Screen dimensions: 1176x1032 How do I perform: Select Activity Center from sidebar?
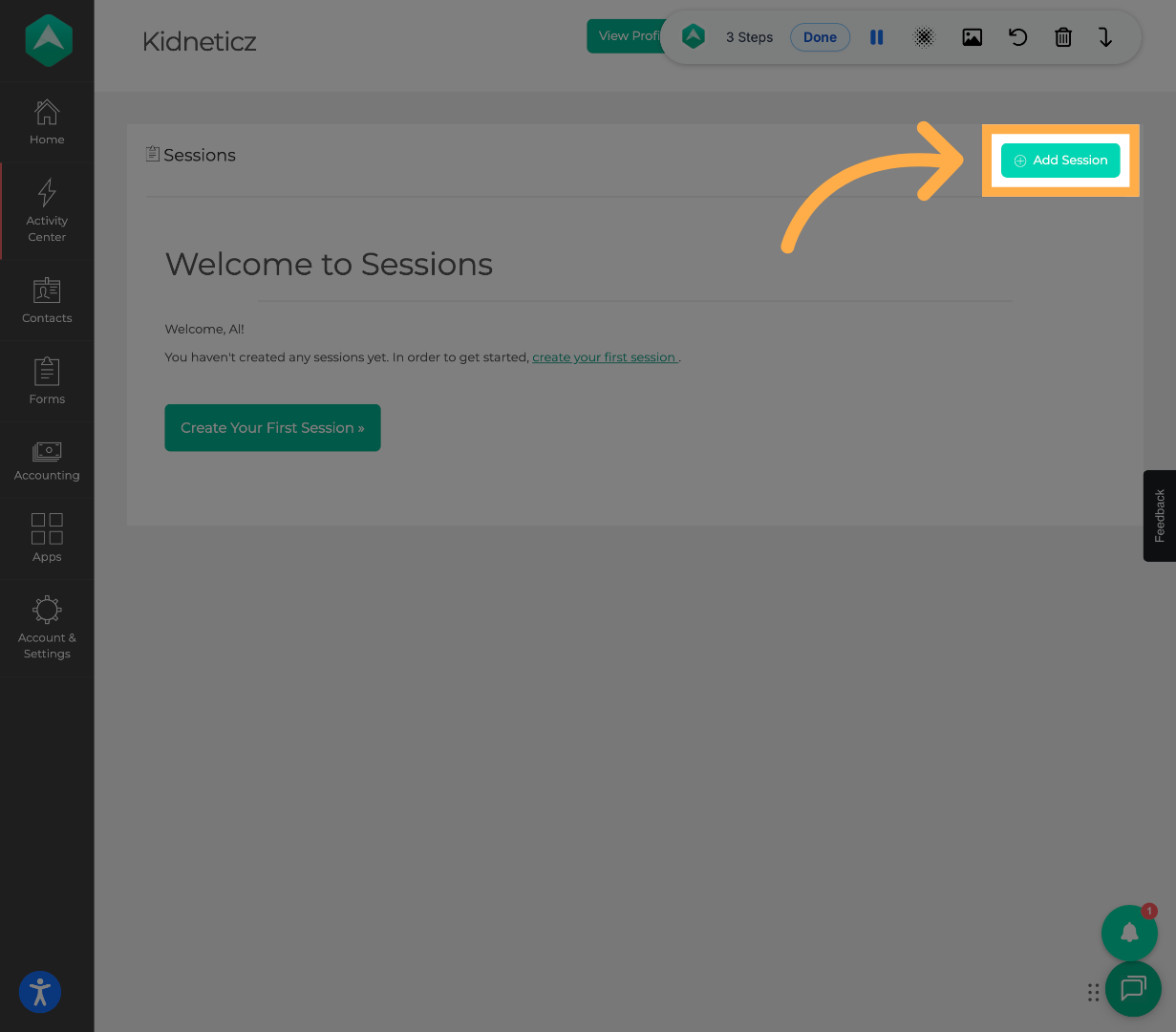coord(47,210)
